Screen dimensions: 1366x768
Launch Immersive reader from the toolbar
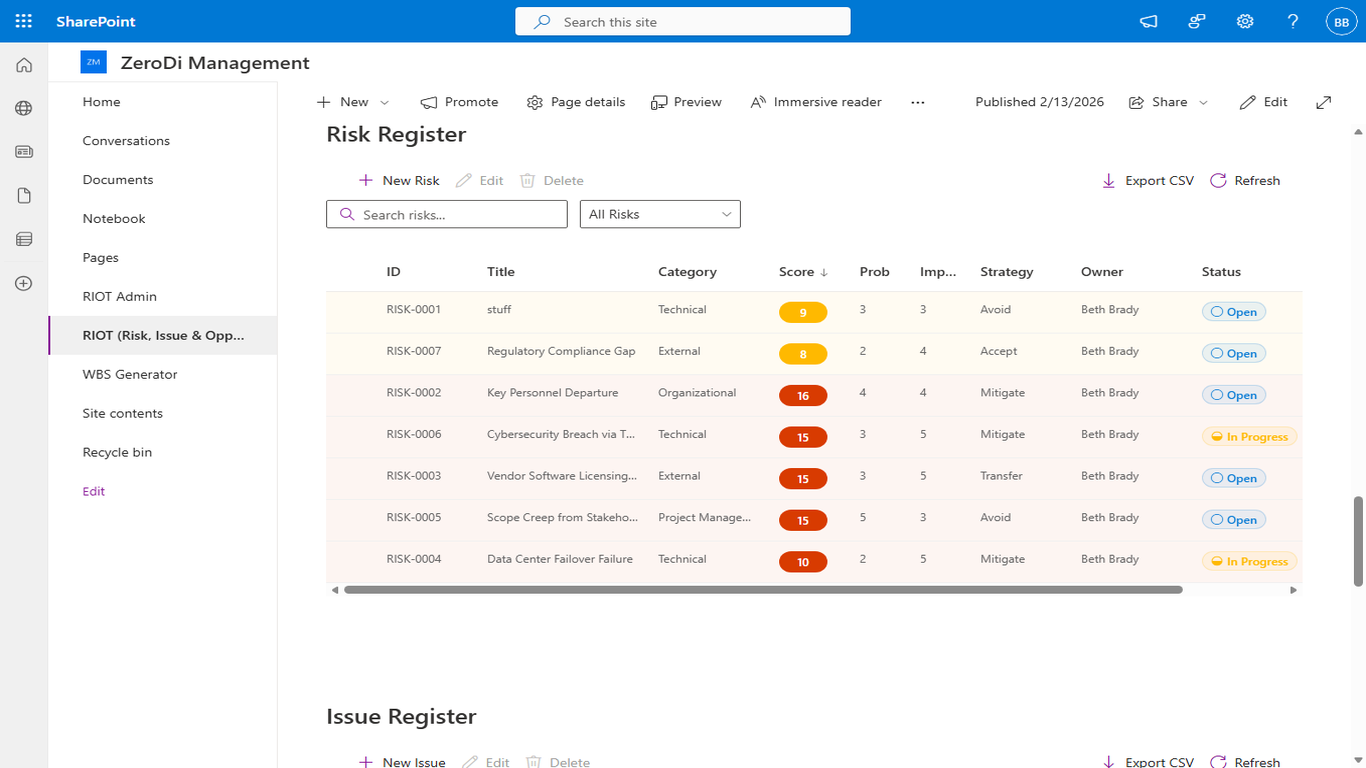[x=815, y=101]
